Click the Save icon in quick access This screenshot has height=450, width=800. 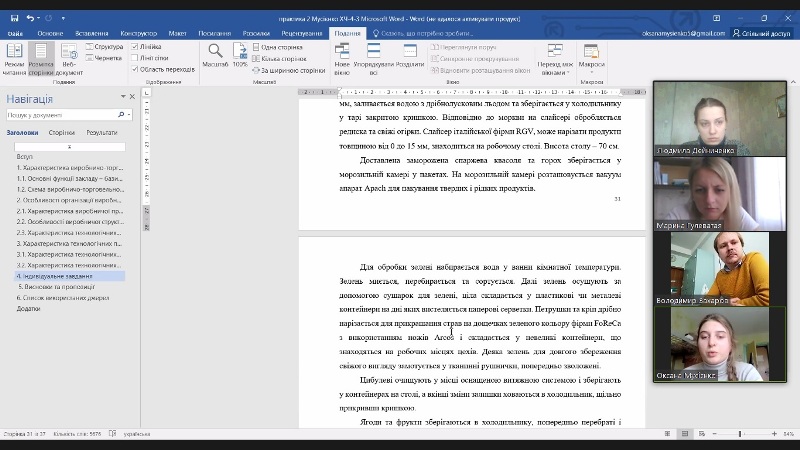point(14,18)
